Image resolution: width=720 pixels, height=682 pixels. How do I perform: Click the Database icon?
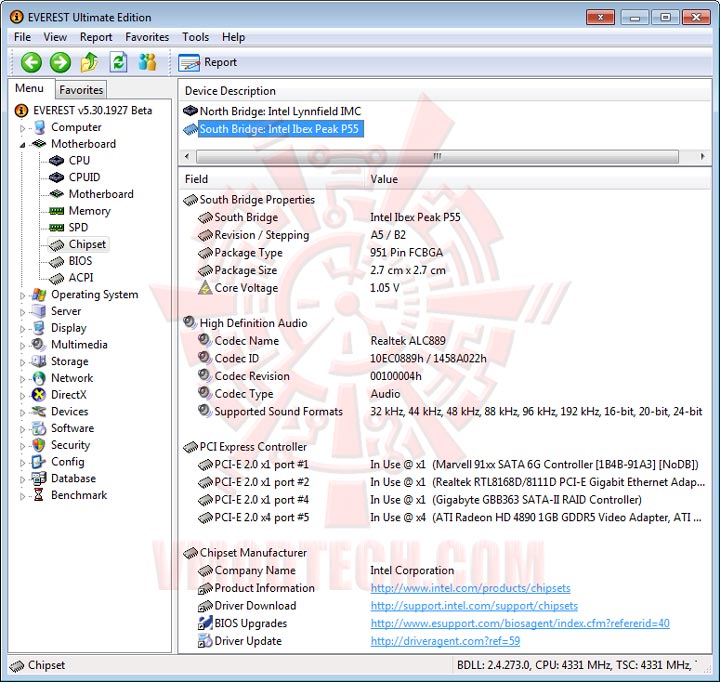coord(39,478)
